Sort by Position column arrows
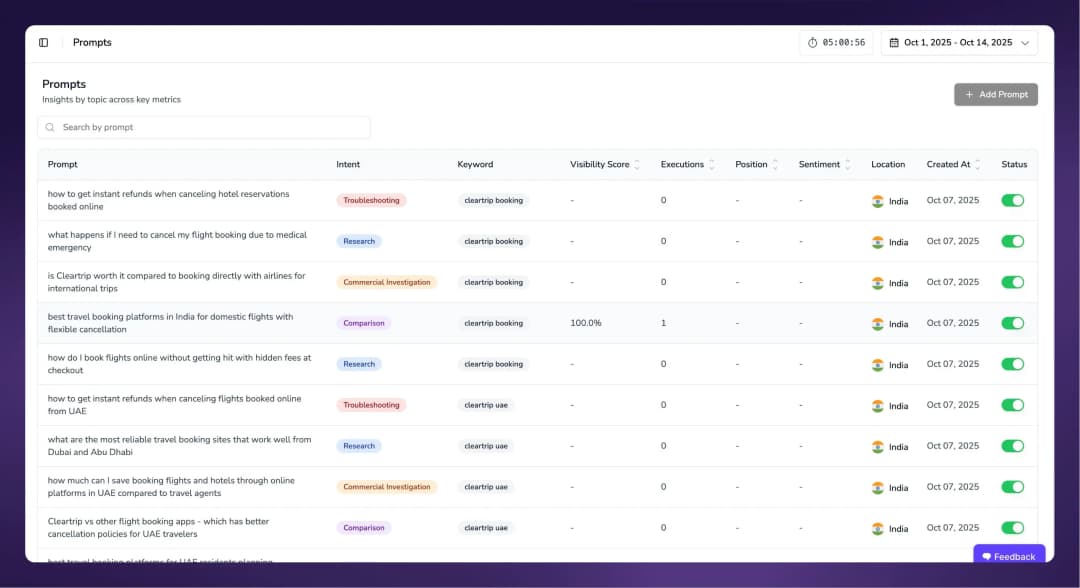 pos(776,165)
